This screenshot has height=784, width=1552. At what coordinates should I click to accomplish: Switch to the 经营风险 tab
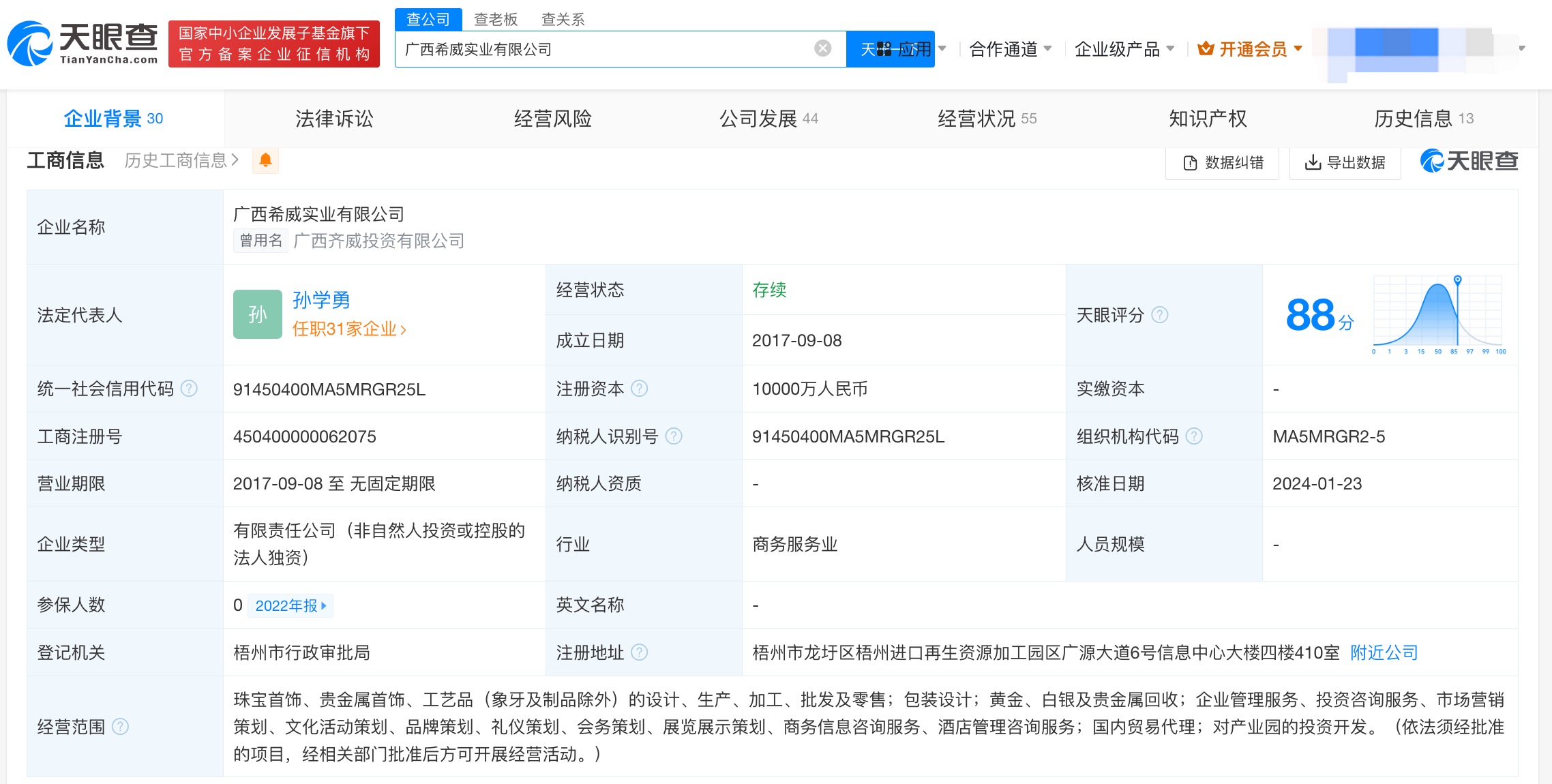553,119
